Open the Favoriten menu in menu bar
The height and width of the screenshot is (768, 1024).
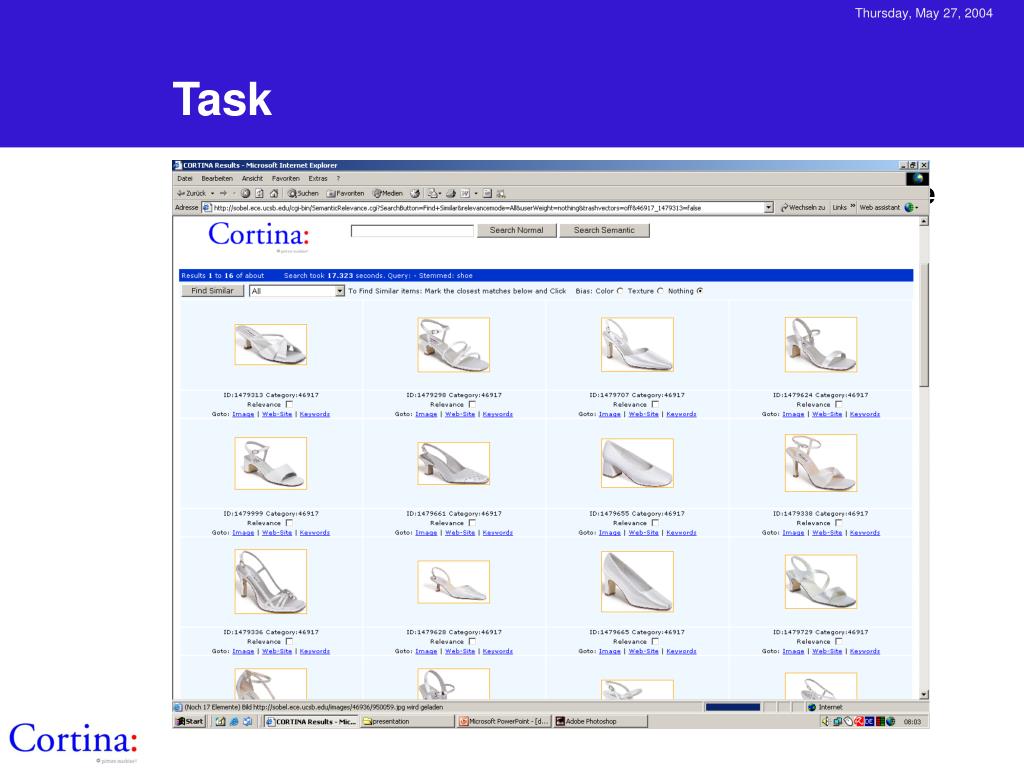coord(285,178)
